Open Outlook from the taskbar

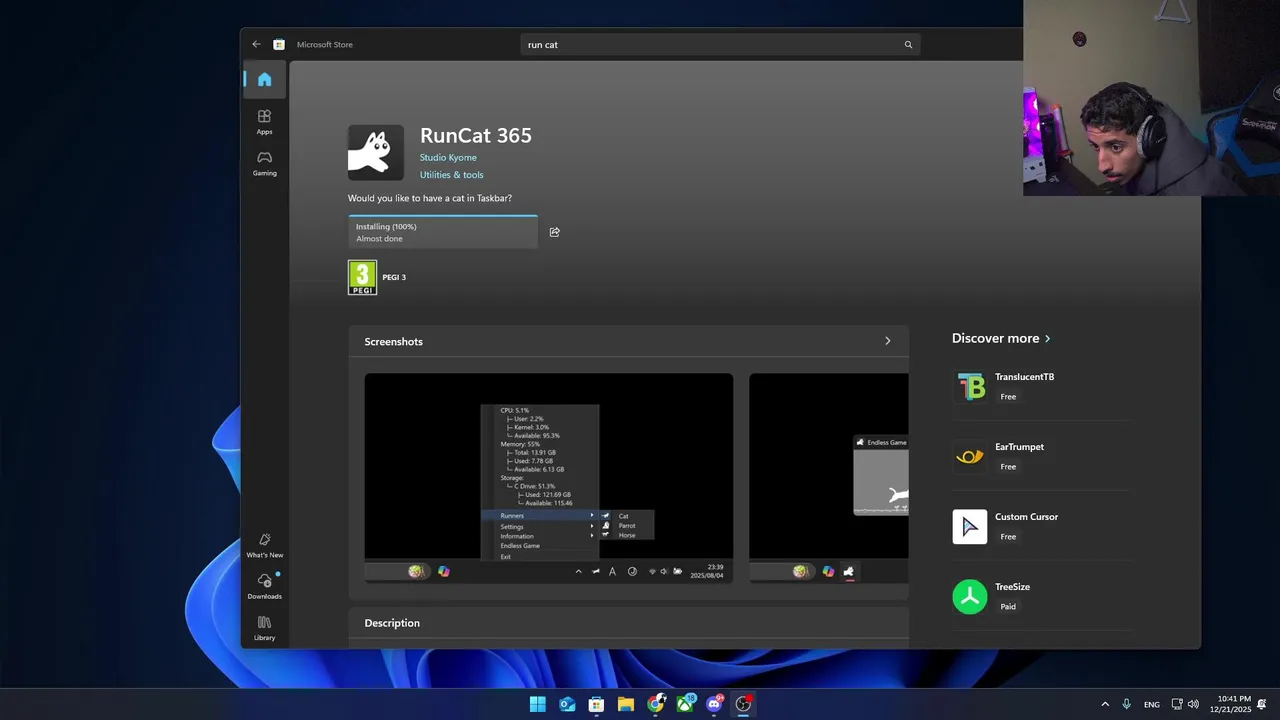[x=567, y=704]
